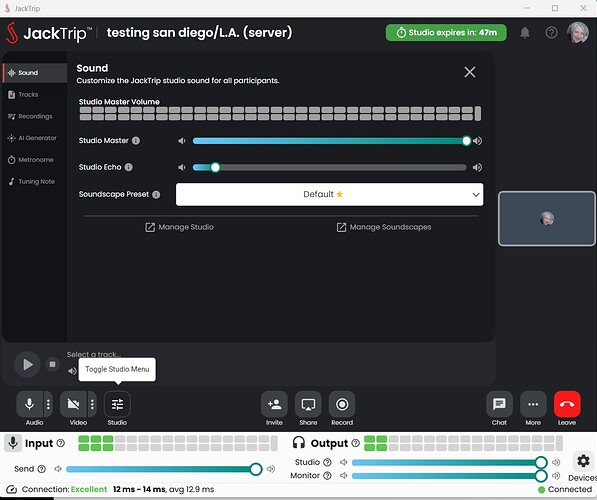Play the selected track
Viewport: 597px width, 500px height.
(x=27, y=364)
